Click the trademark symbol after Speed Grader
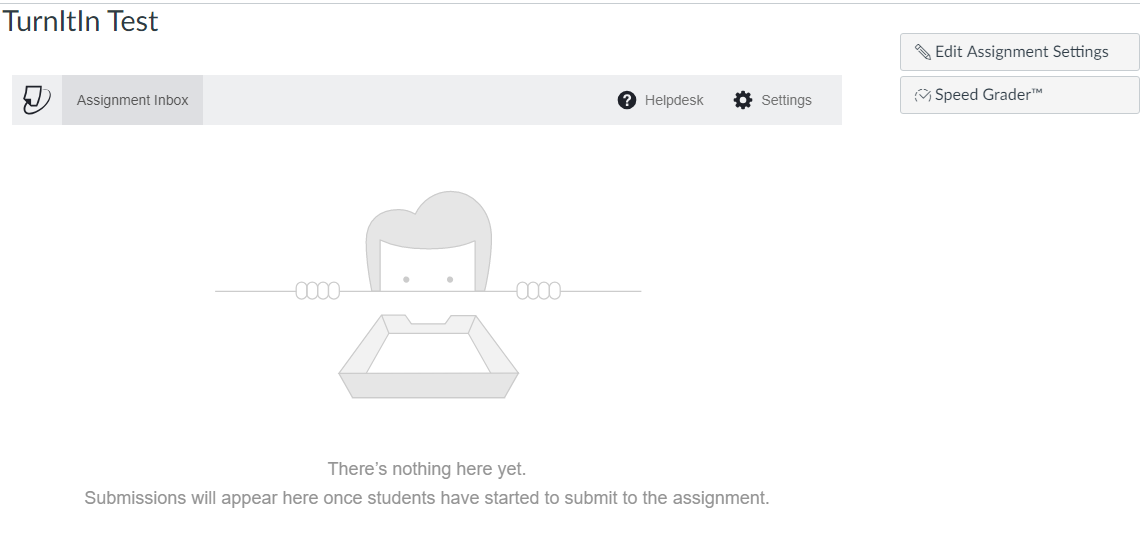 tap(1035, 91)
